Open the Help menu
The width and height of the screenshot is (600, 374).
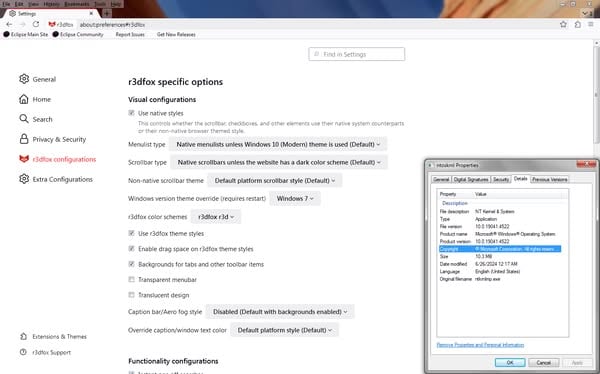[x=116, y=4]
